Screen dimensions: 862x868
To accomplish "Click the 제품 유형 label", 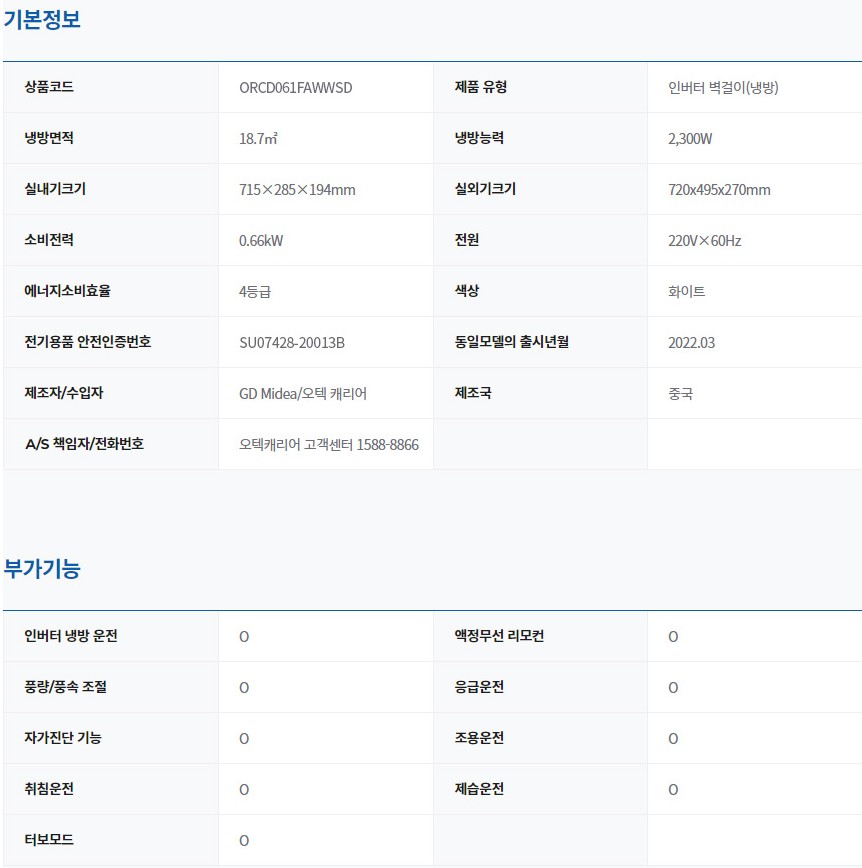I will 481,87.
